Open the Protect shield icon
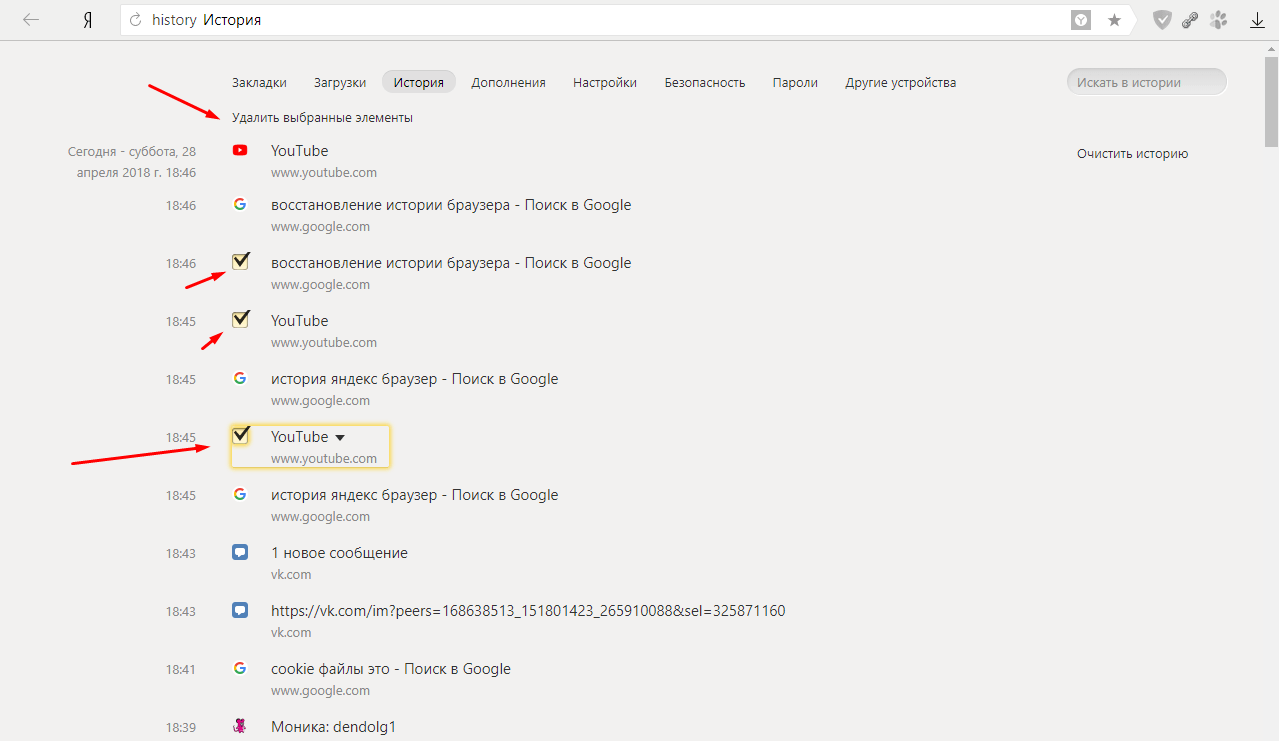This screenshot has height=741, width=1279. (1162, 20)
